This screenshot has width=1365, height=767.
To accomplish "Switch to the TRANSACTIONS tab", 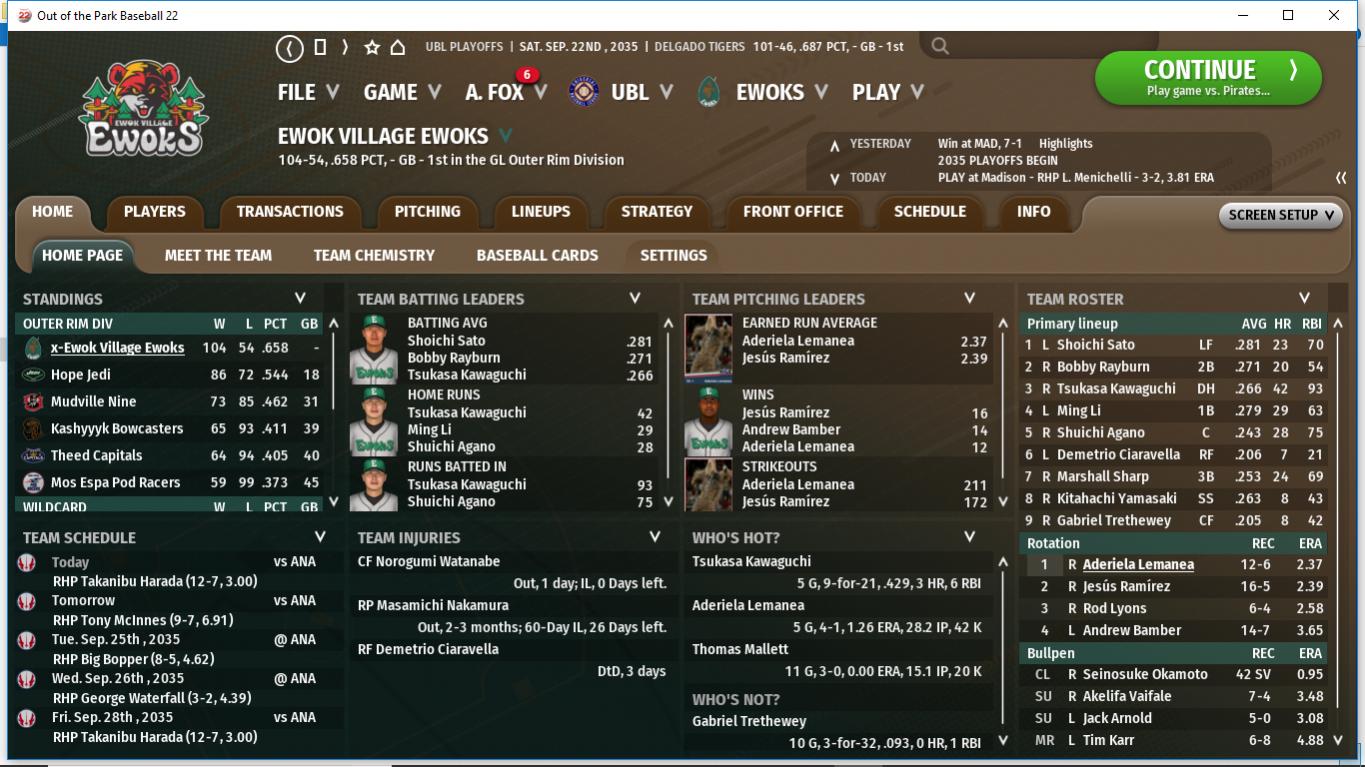I will (x=290, y=212).
